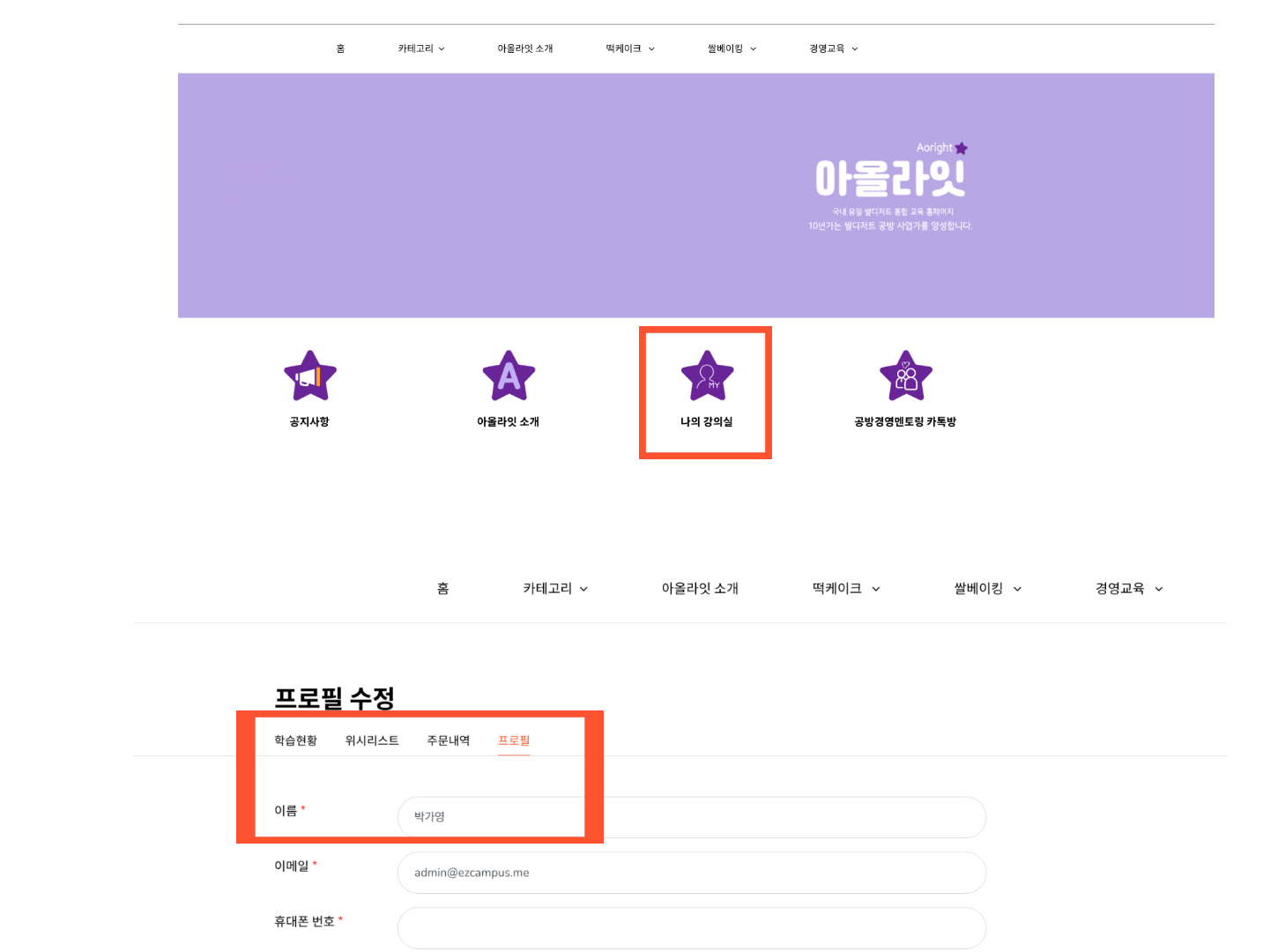This screenshot has height=952, width=1278.
Task: Open the 아올라잇 소개 star icon
Action: point(509,376)
